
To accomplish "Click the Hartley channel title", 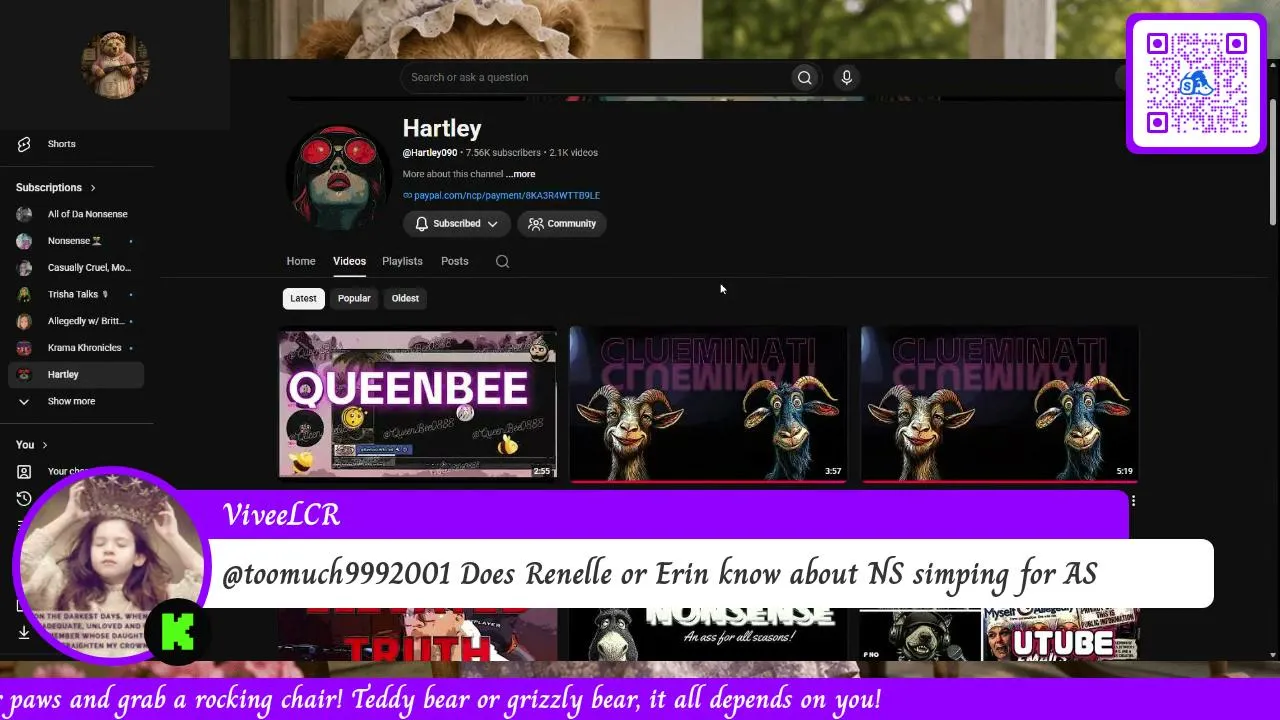I will (x=442, y=129).
